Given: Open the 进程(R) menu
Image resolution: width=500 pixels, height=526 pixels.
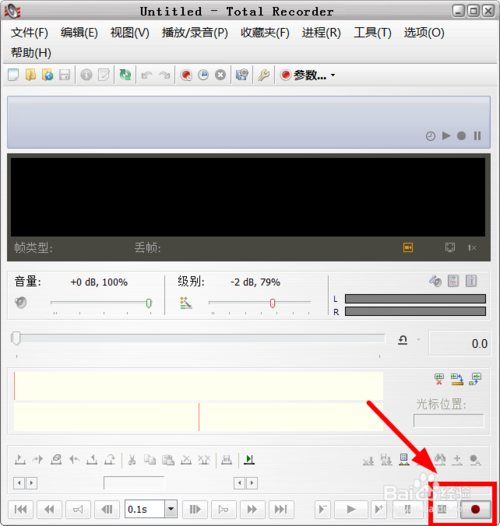Looking at the screenshot, I should 321,33.
